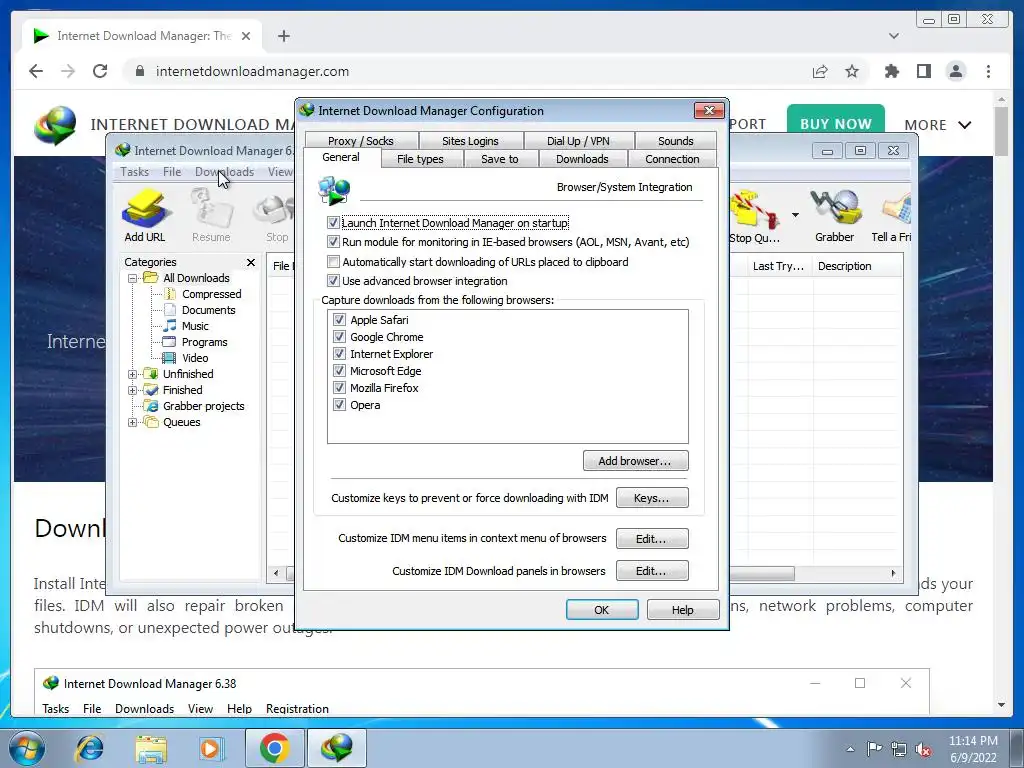Viewport: 1024px width, 768px height.
Task: Click Add URL toolbar icon in IDM
Action: [145, 215]
